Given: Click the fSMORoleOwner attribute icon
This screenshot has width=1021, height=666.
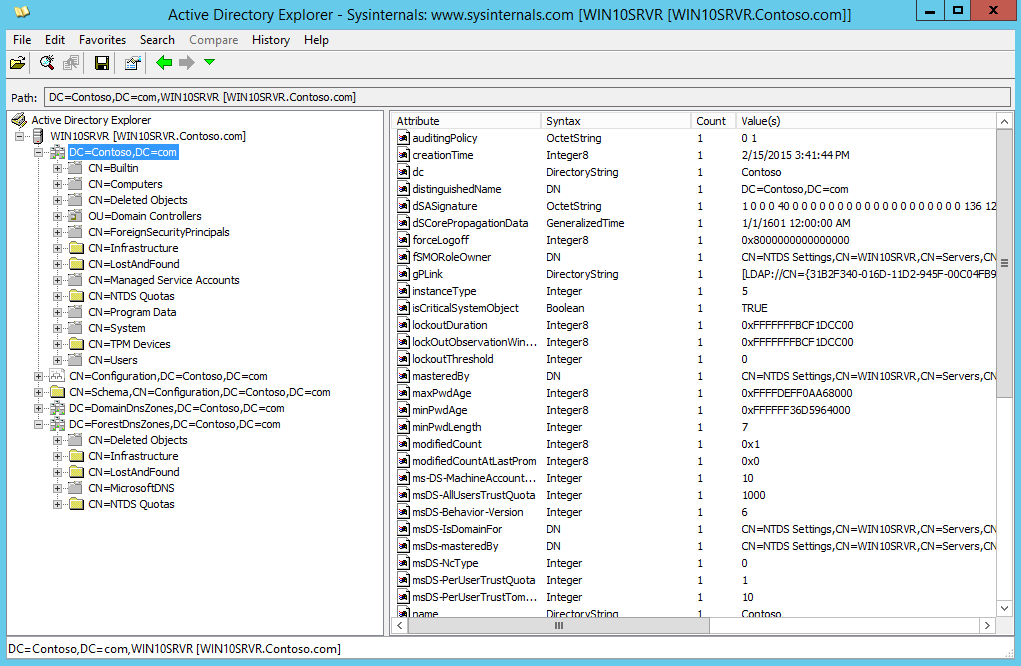Looking at the screenshot, I should [403, 257].
